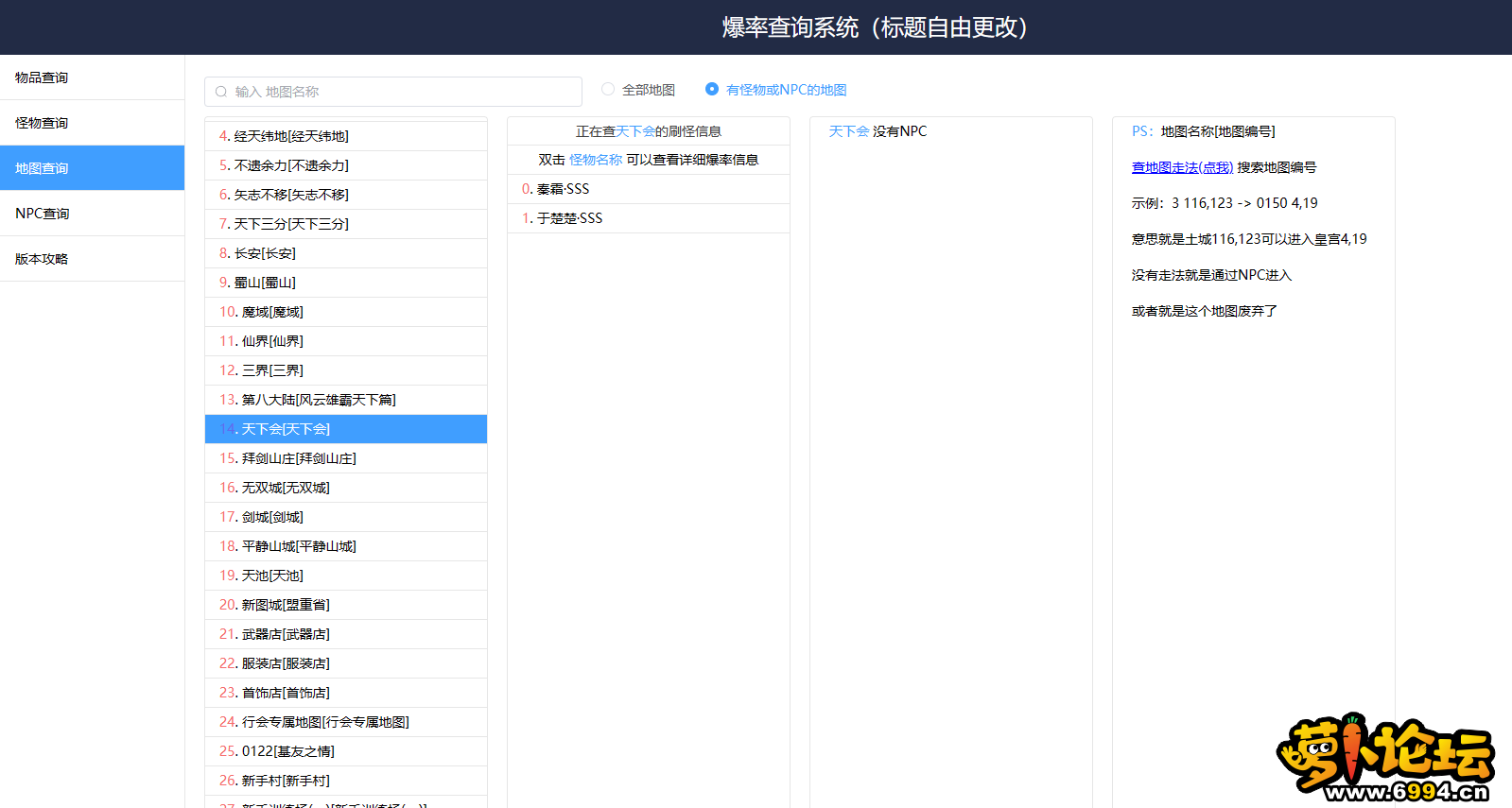Select map row 17. 剑城[剑城]

point(346,517)
